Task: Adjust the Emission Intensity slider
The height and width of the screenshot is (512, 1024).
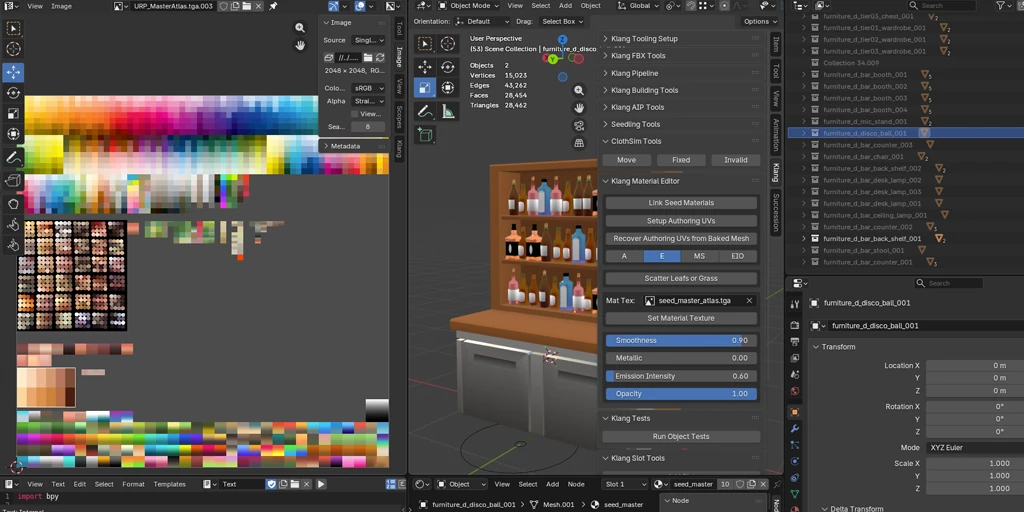Action: pos(680,376)
